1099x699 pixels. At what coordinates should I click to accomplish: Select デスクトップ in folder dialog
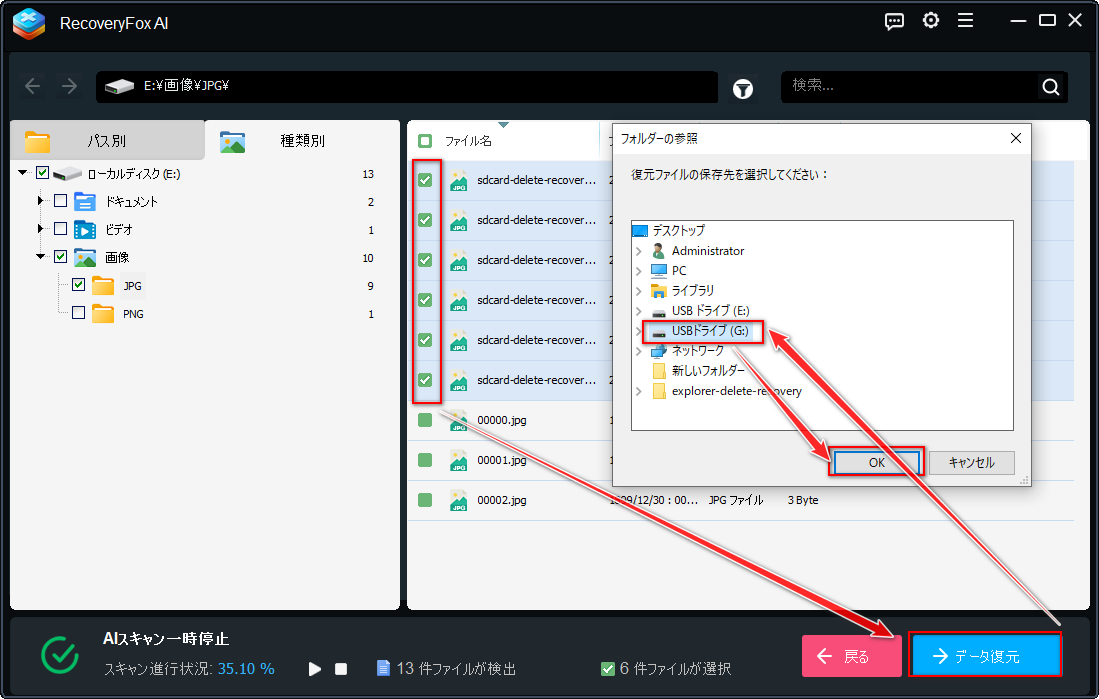[678, 230]
